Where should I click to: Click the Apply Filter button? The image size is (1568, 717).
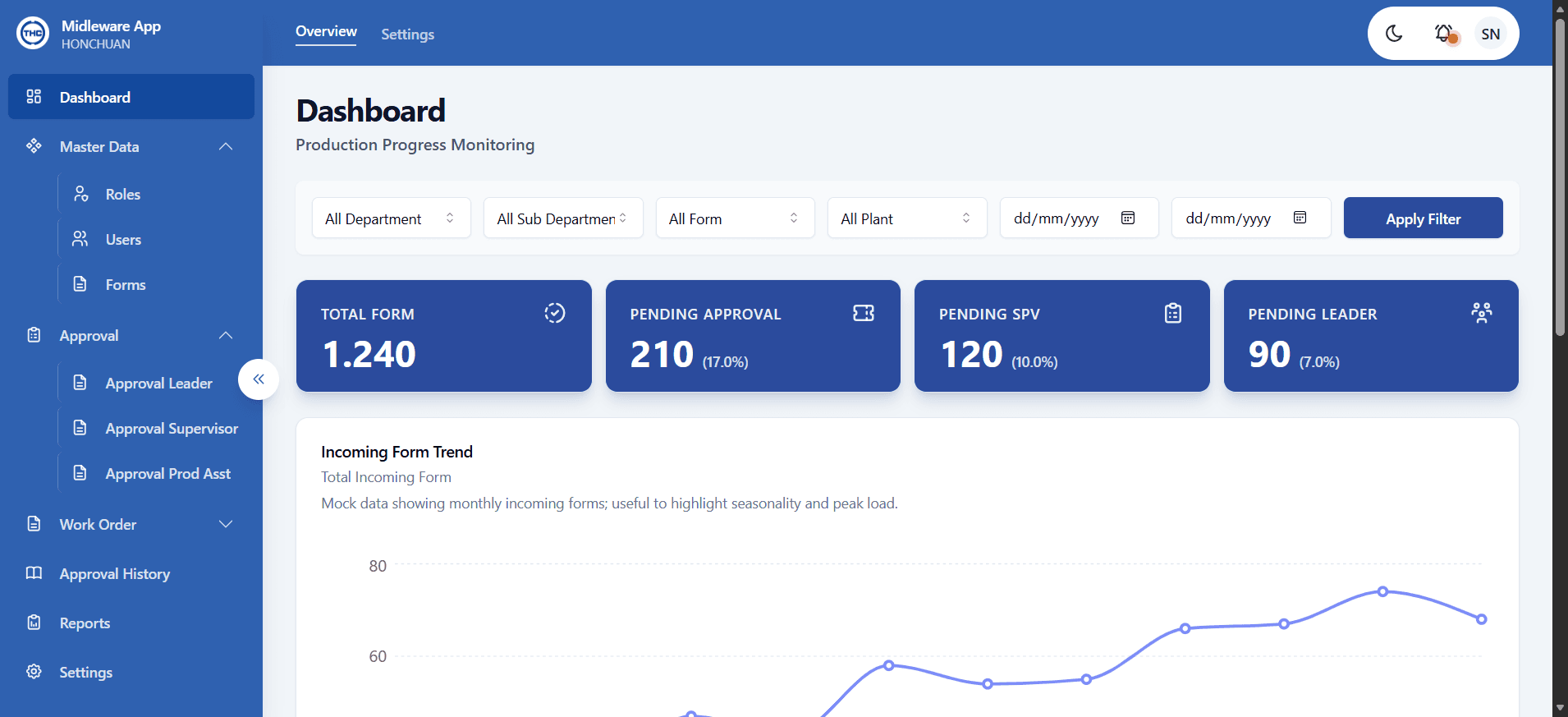(1424, 218)
